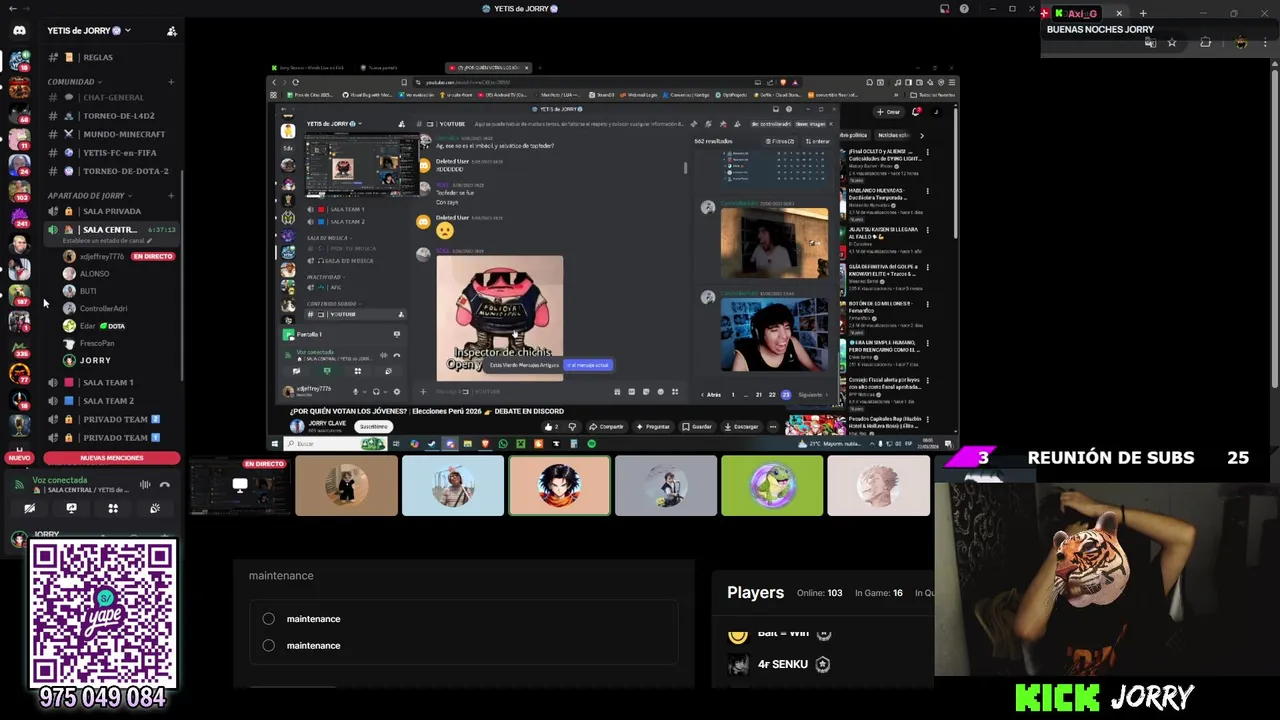The image size is (1280, 720).
Task: Join the SALA PRIVADA voice channel
Action: pyautogui.click(x=112, y=211)
